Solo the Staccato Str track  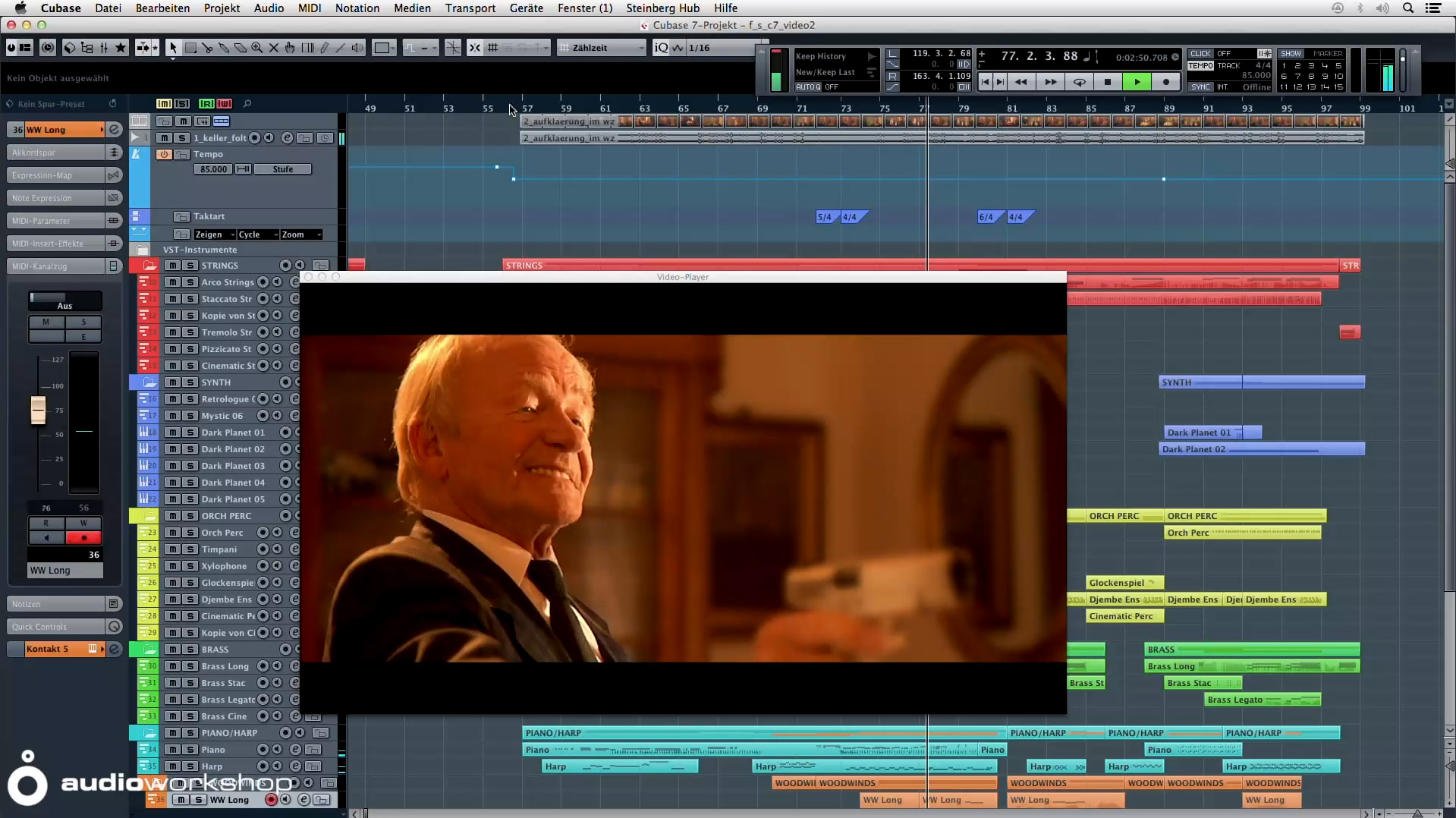pyautogui.click(x=190, y=299)
